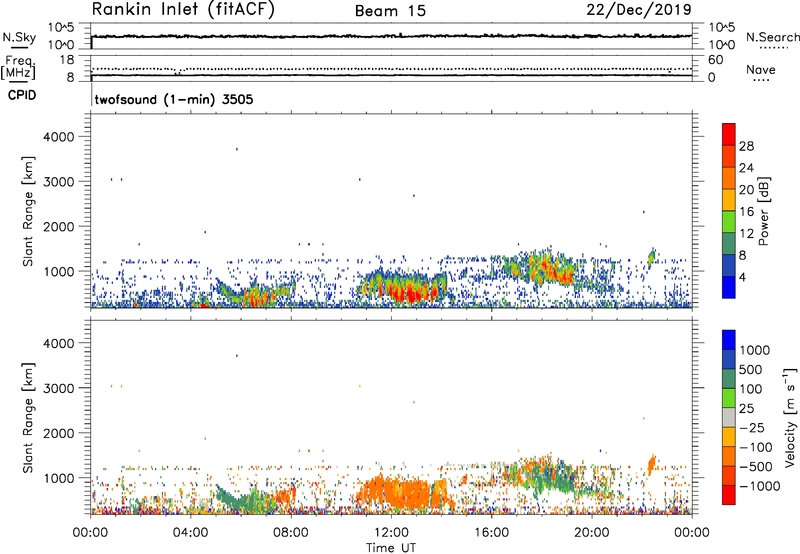Select the "24" label on the Power color bar
Viewport: 800px width, 554px height.
[746, 168]
